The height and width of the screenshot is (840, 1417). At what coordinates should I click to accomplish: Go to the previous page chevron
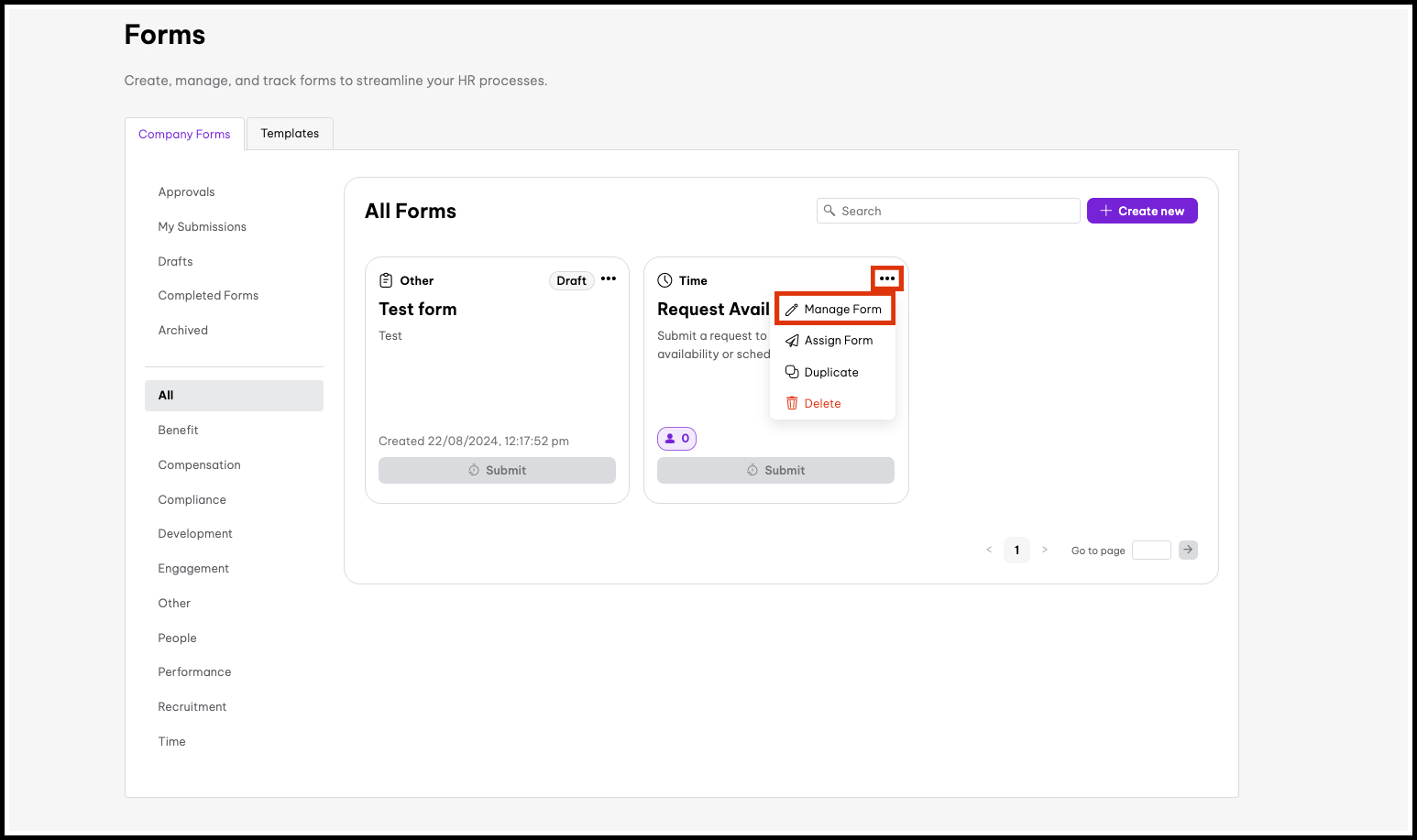pyautogui.click(x=989, y=550)
